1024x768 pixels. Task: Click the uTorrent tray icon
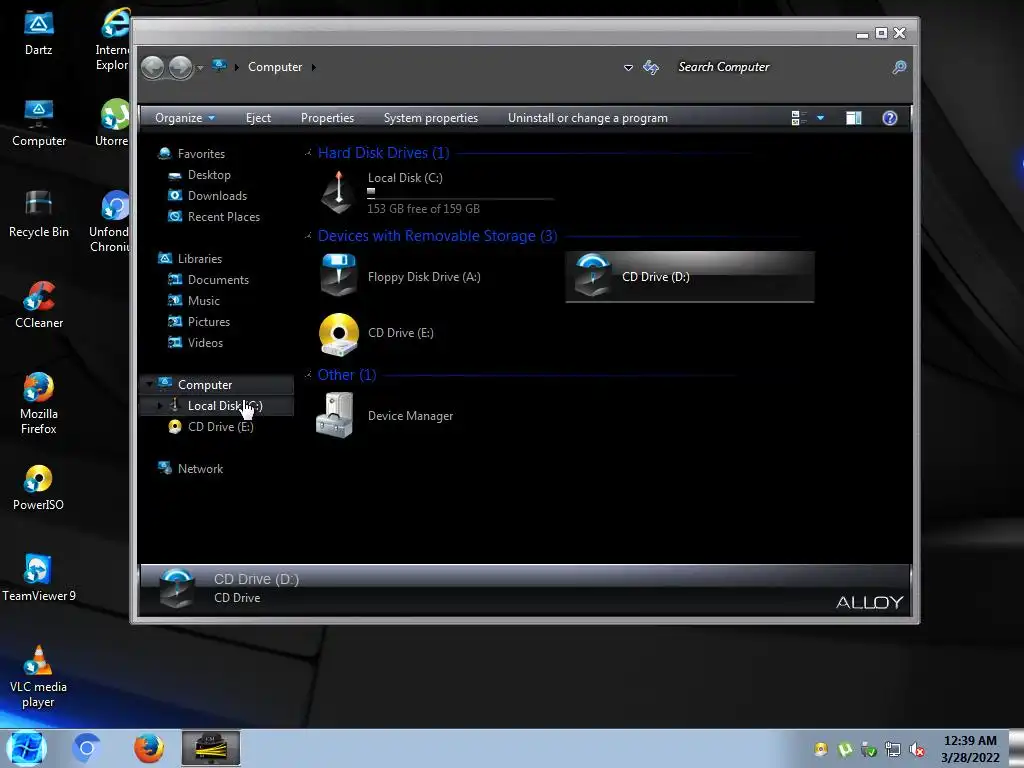tap(844, 750)
